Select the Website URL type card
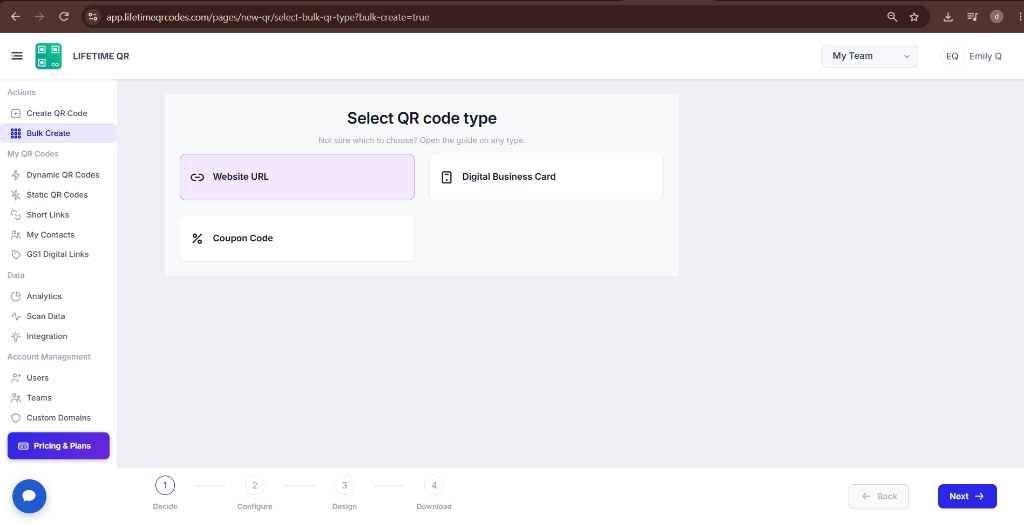The height and width of the screenshot is (524, 1024). click(297, 177)
